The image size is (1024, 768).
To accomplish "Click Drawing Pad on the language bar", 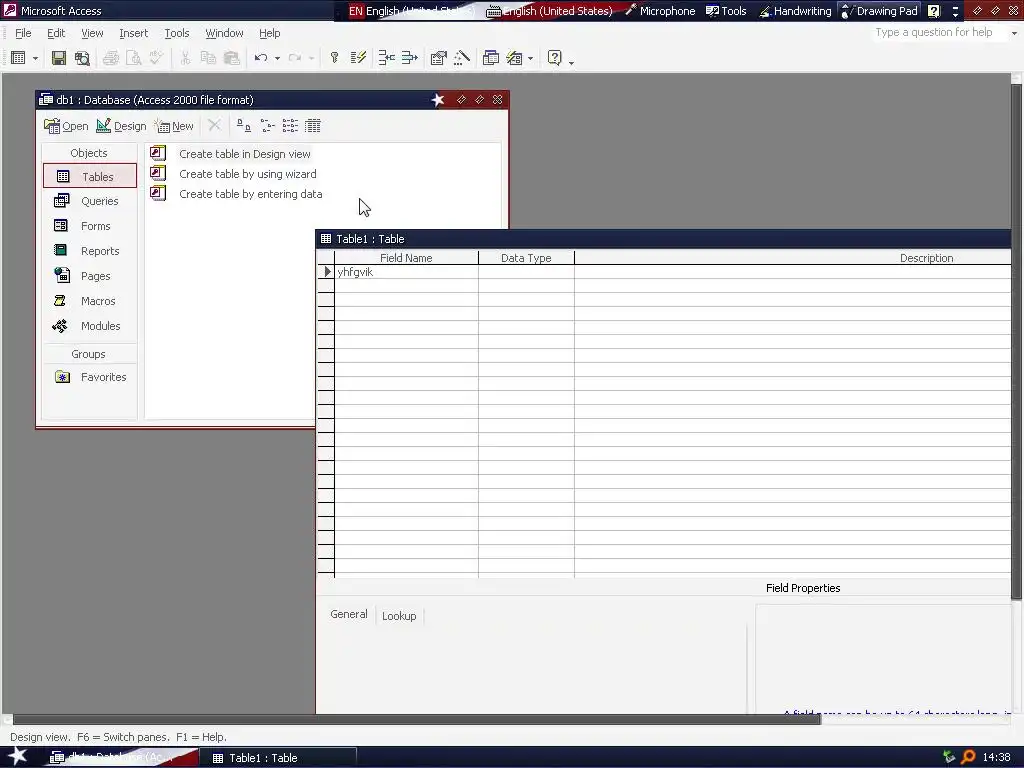I will click(879, 11).
